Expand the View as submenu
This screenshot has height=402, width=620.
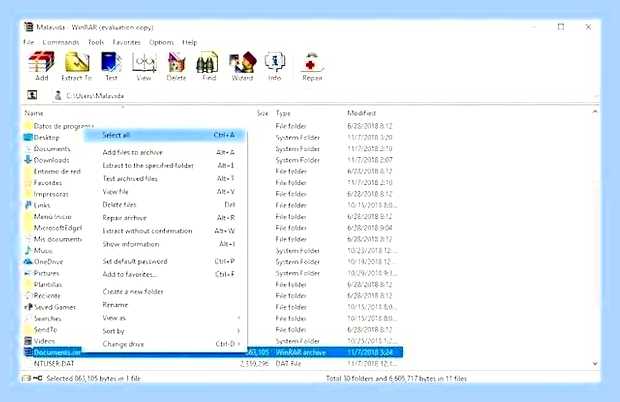pyautogui.click(x=165, y=318)
